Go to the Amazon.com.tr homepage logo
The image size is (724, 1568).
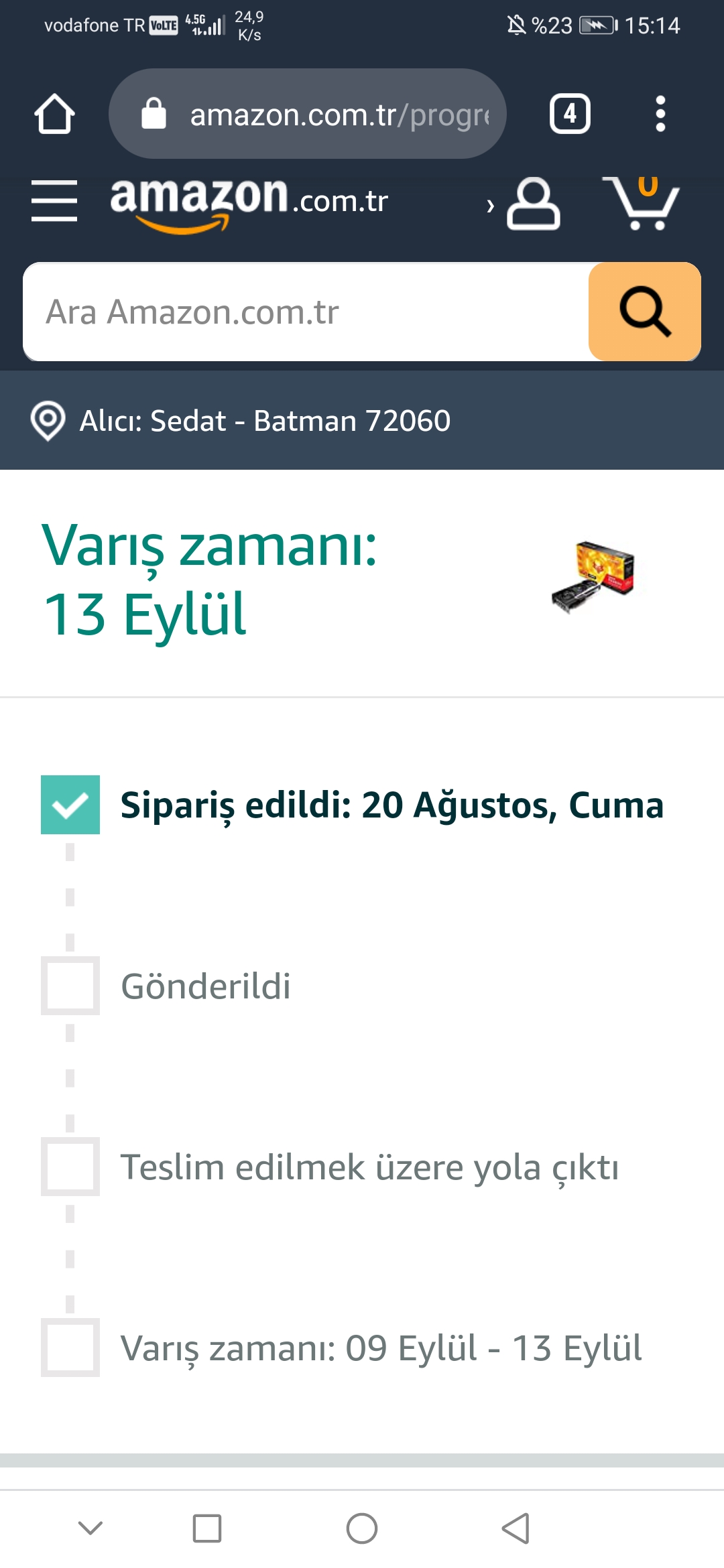(x=249, y=202)
